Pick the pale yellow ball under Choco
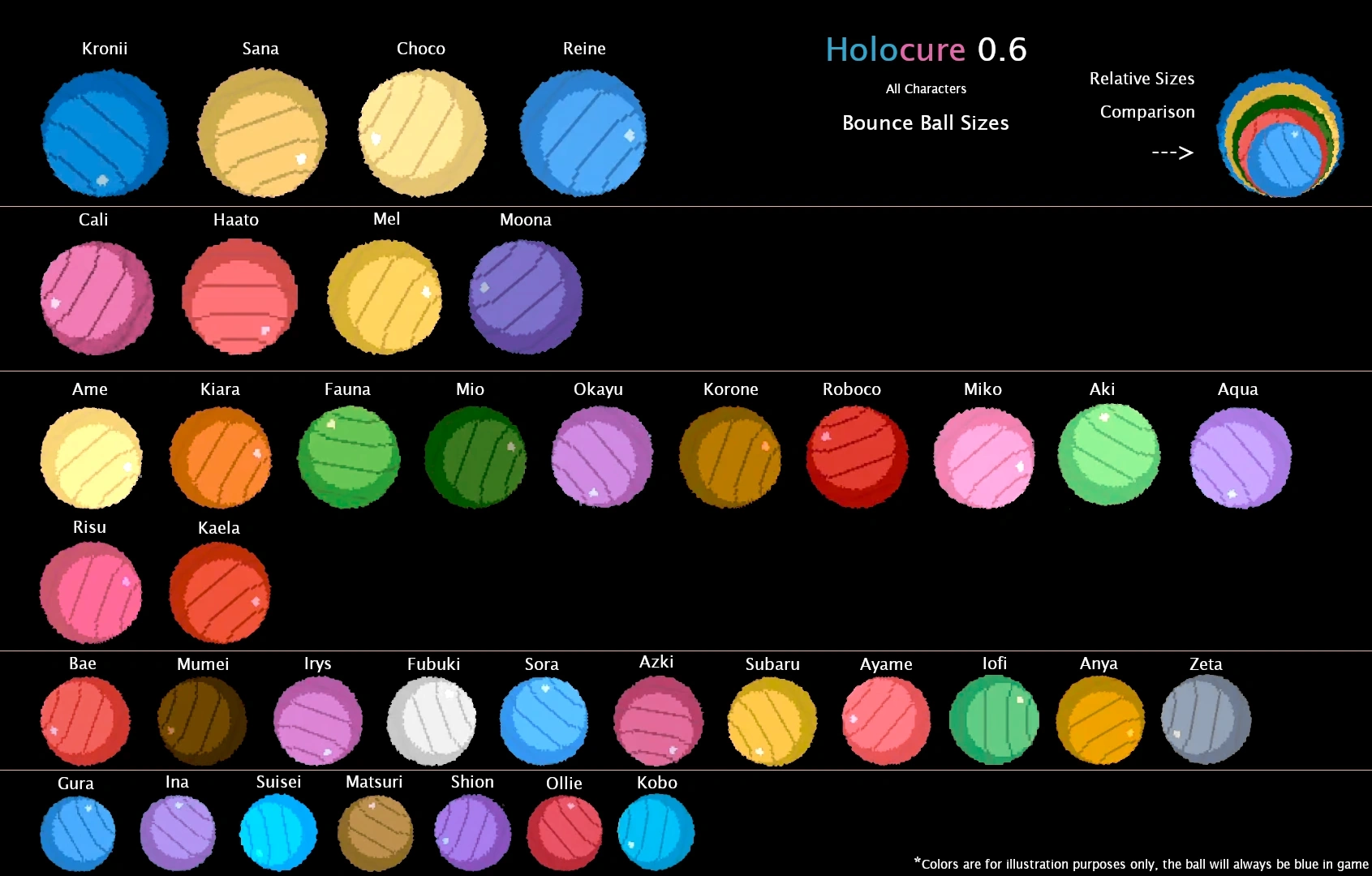Screen dimensions: 1372x876 point(422,133)
